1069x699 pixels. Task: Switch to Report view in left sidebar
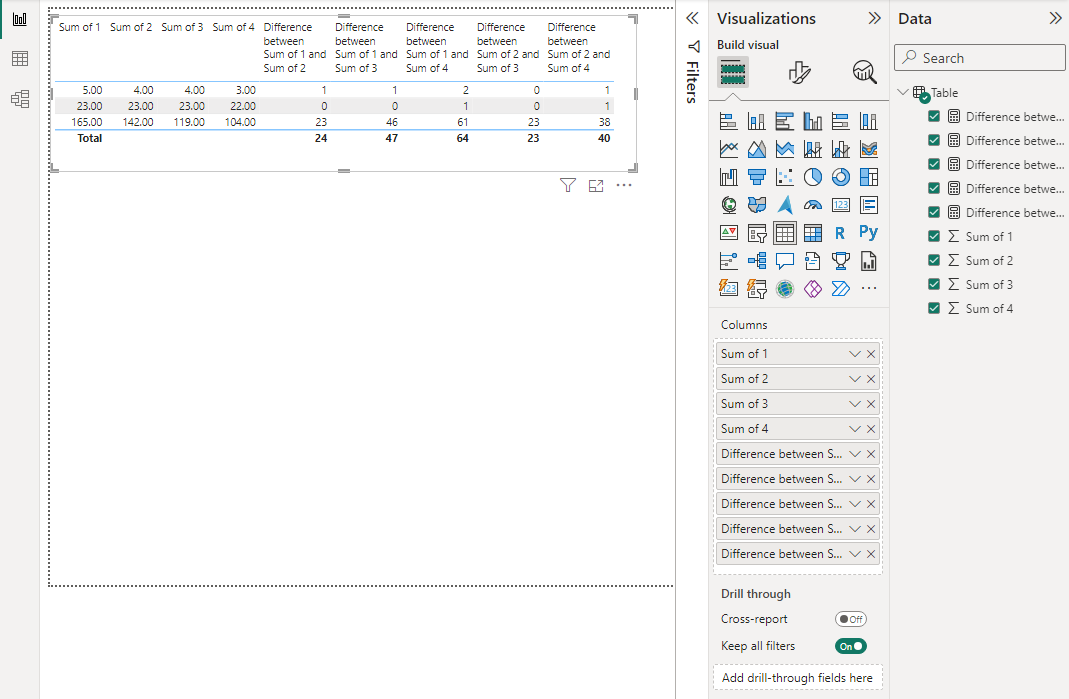tap(20, 19)
